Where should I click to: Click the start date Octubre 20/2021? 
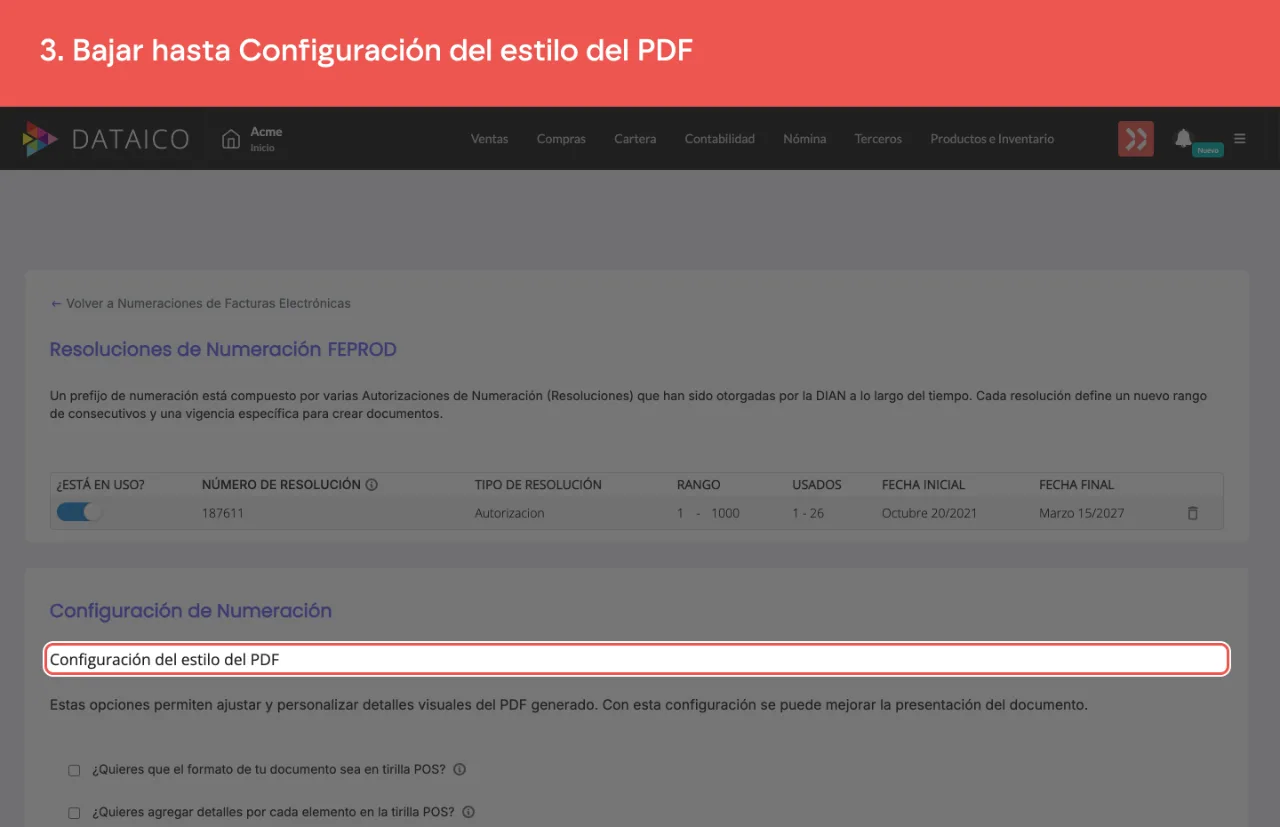[x=929, y=513]
